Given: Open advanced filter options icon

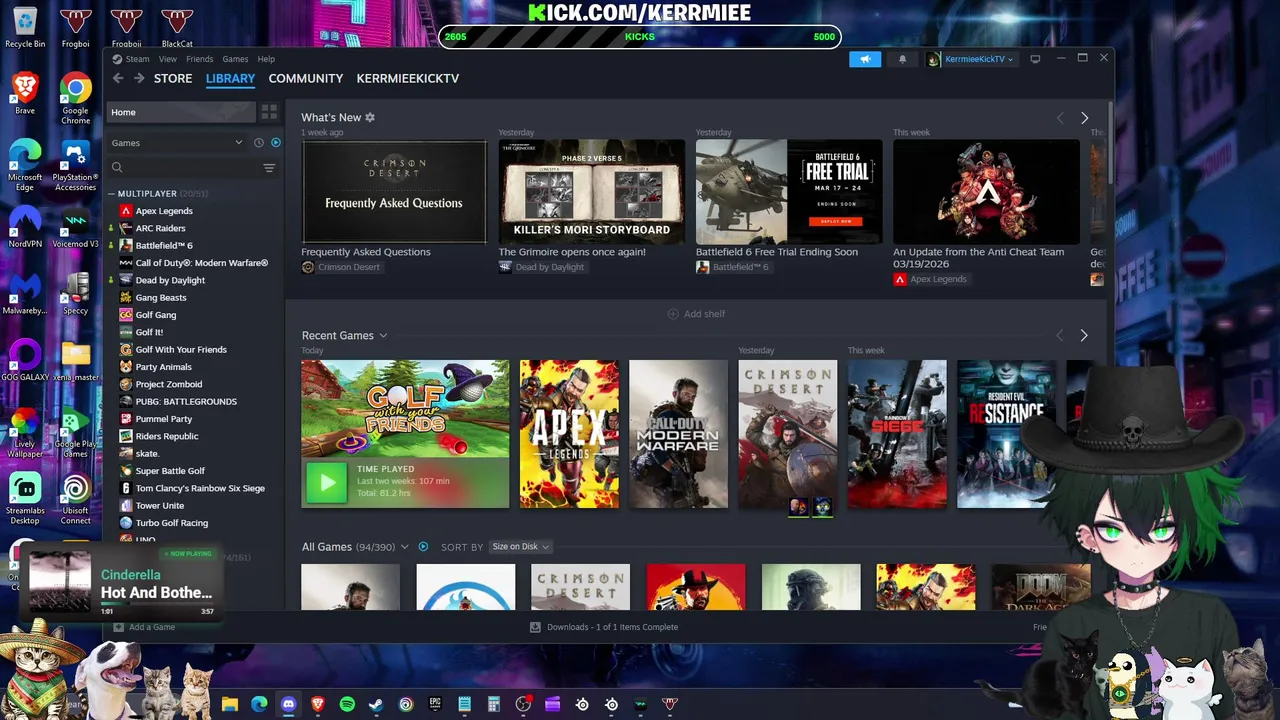Looking at the screenshot, I should (269, 168).
